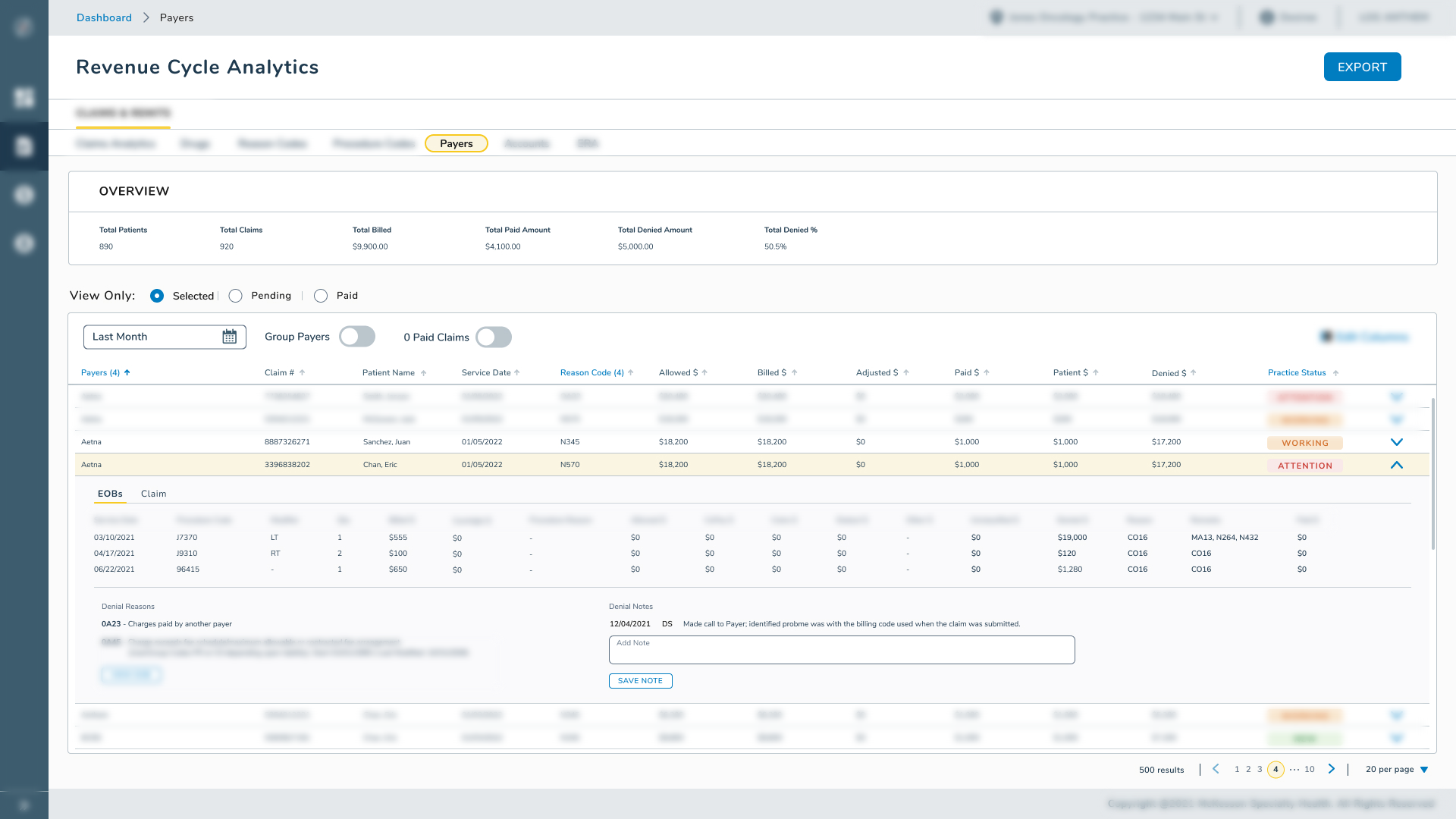Sort by Service Date column arrow
Screen dimensions: 1456x819
(517, 372)
